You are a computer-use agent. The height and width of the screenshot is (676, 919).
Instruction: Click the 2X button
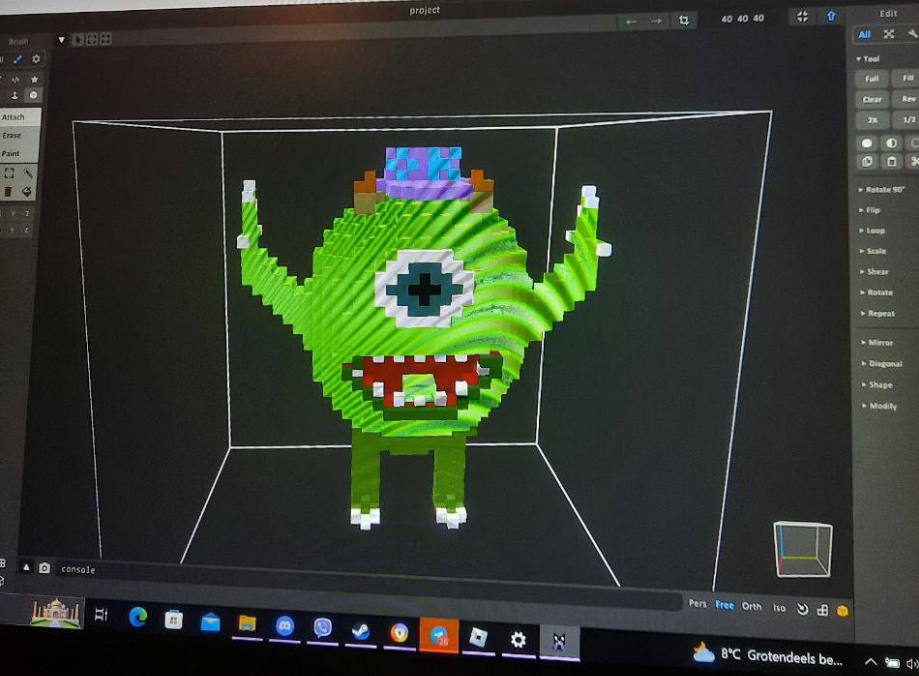pyautogui.click(x=873, y=120)
